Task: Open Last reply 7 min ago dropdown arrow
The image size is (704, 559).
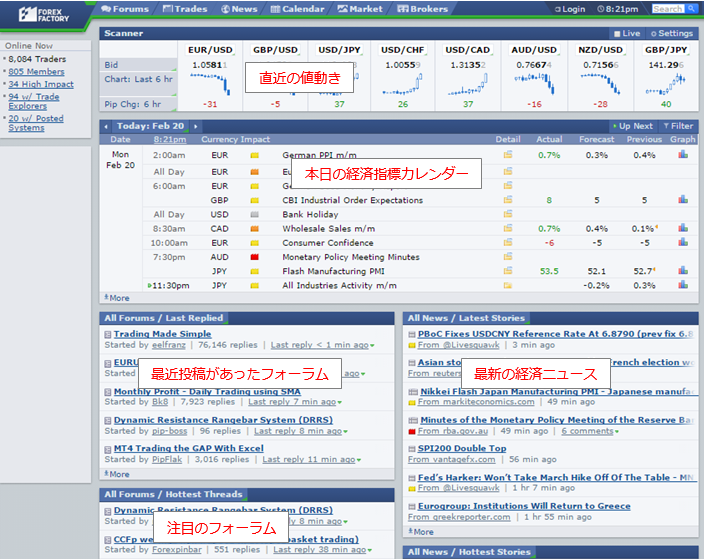Action: (340, 402)
